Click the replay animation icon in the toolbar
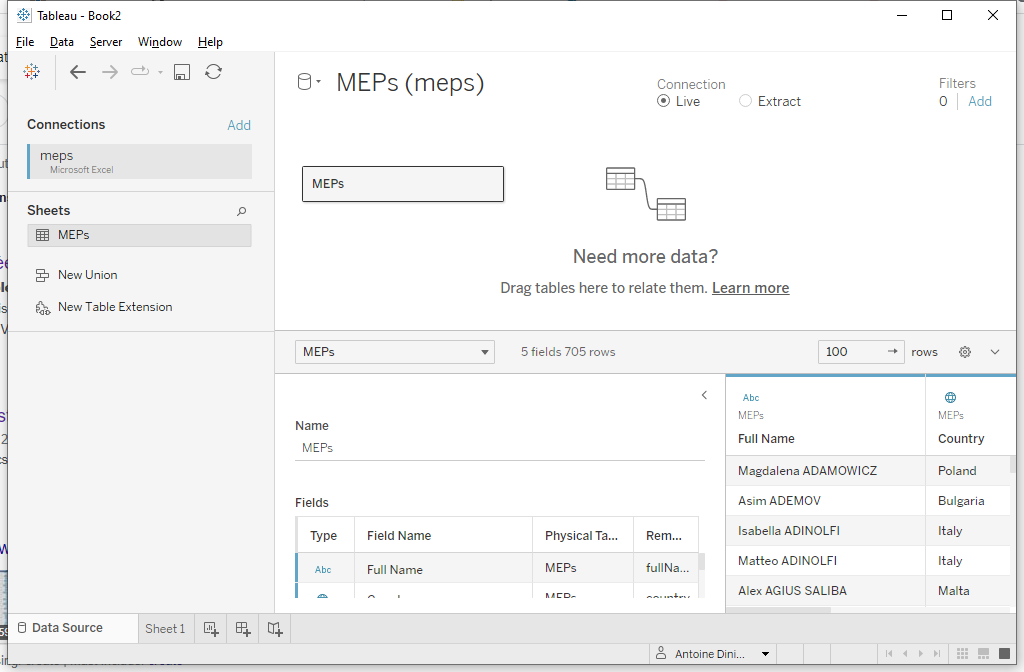 (140, 71)
